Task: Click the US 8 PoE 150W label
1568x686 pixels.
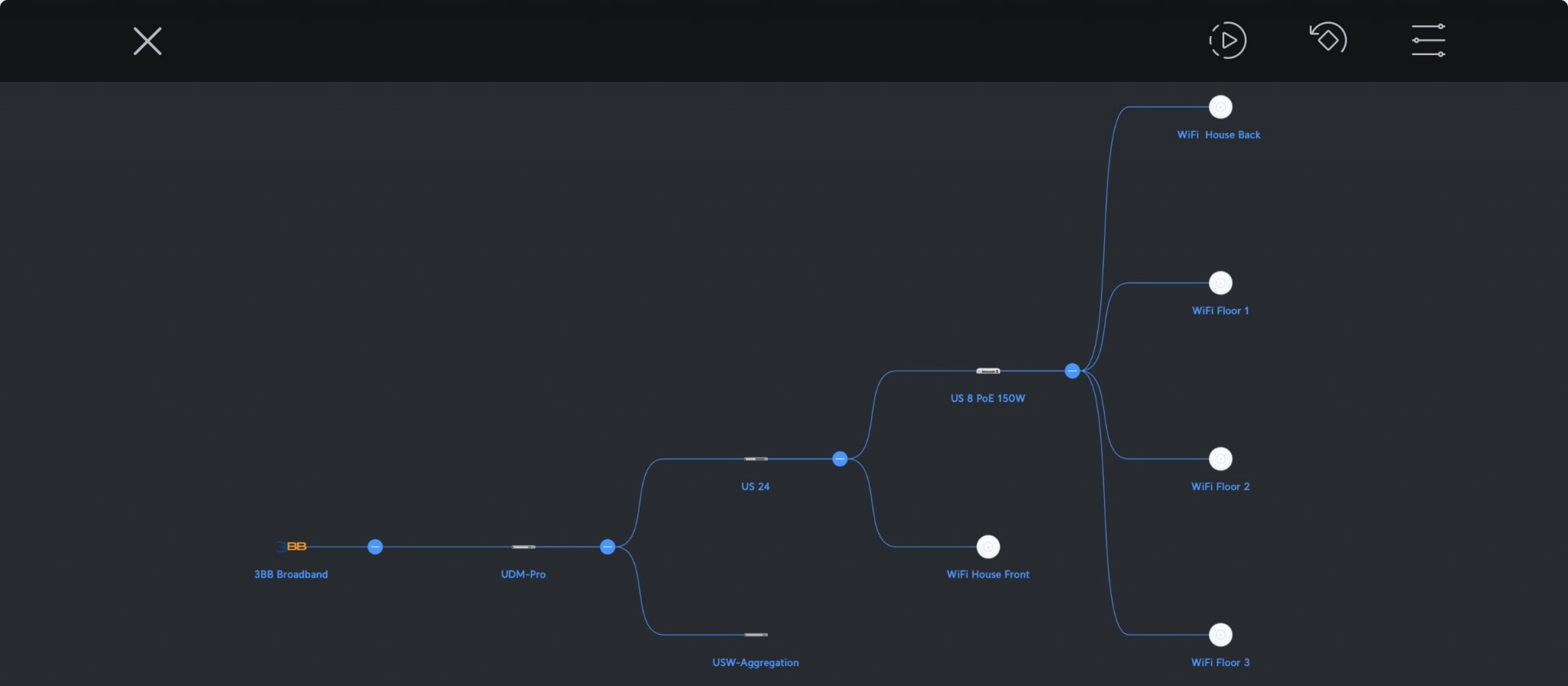Action: (988, 398)
